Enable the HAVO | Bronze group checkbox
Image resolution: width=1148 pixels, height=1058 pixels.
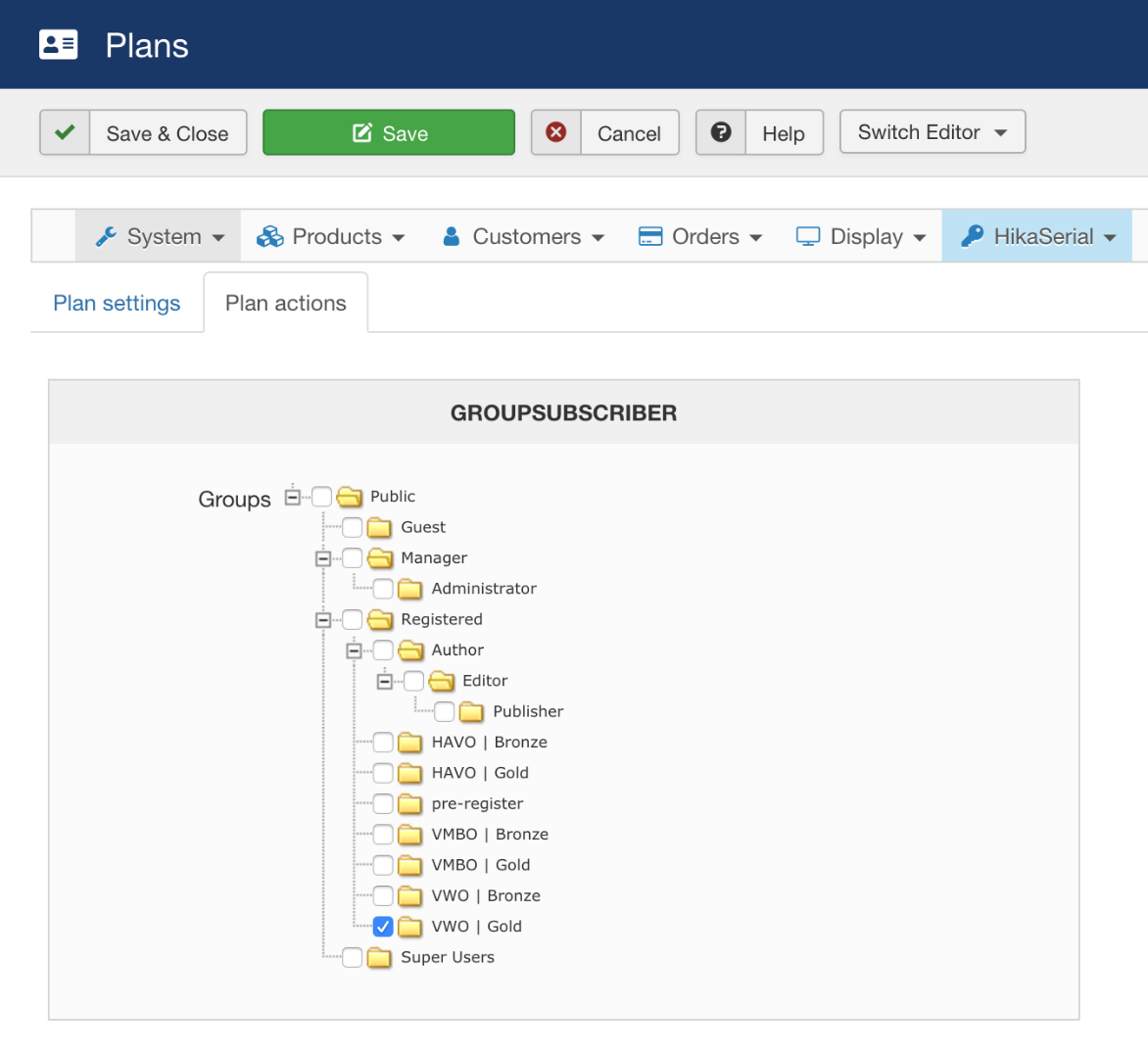[x=383, y=742]
